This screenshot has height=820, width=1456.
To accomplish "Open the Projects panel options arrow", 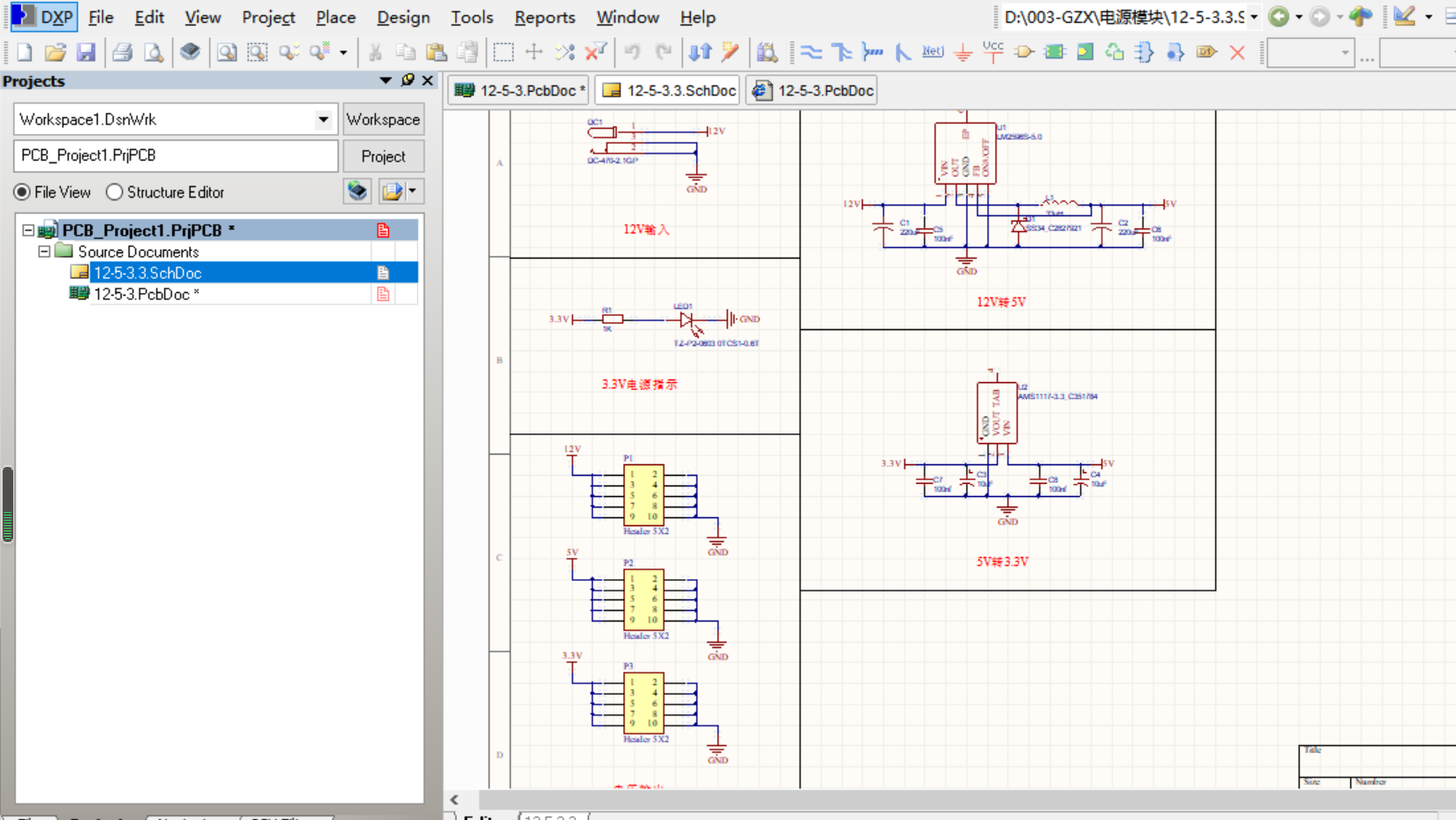I will pos(386,80).
